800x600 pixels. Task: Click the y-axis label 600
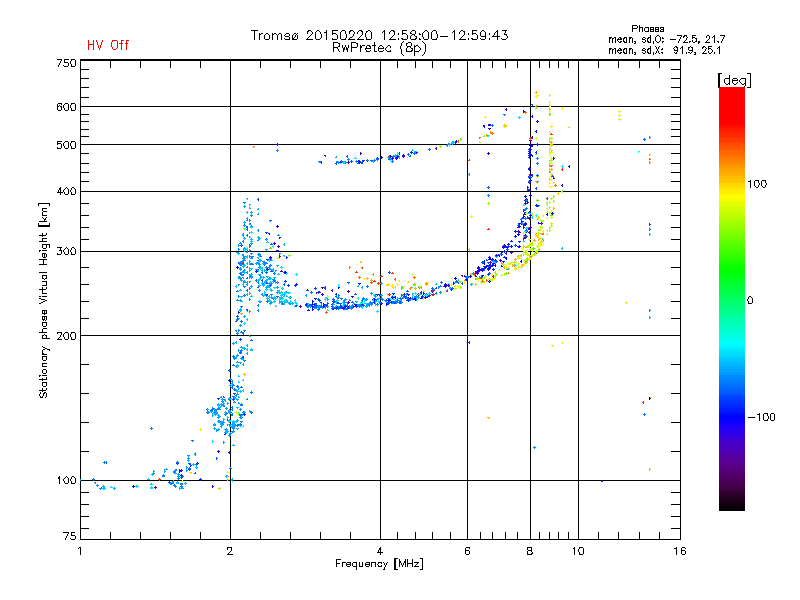[67, 107]
